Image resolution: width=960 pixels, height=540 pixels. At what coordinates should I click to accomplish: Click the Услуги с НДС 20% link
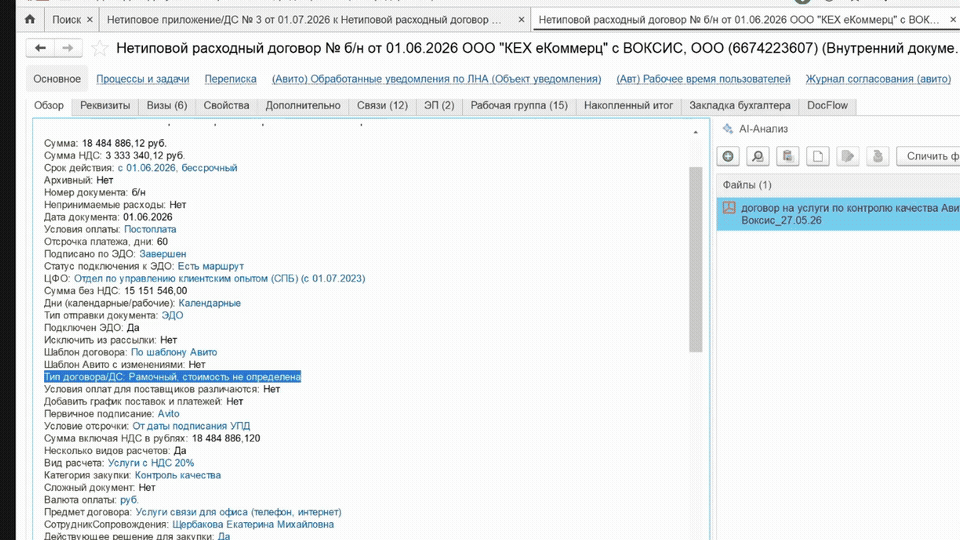pyautogui.click(x=151, y=463)
